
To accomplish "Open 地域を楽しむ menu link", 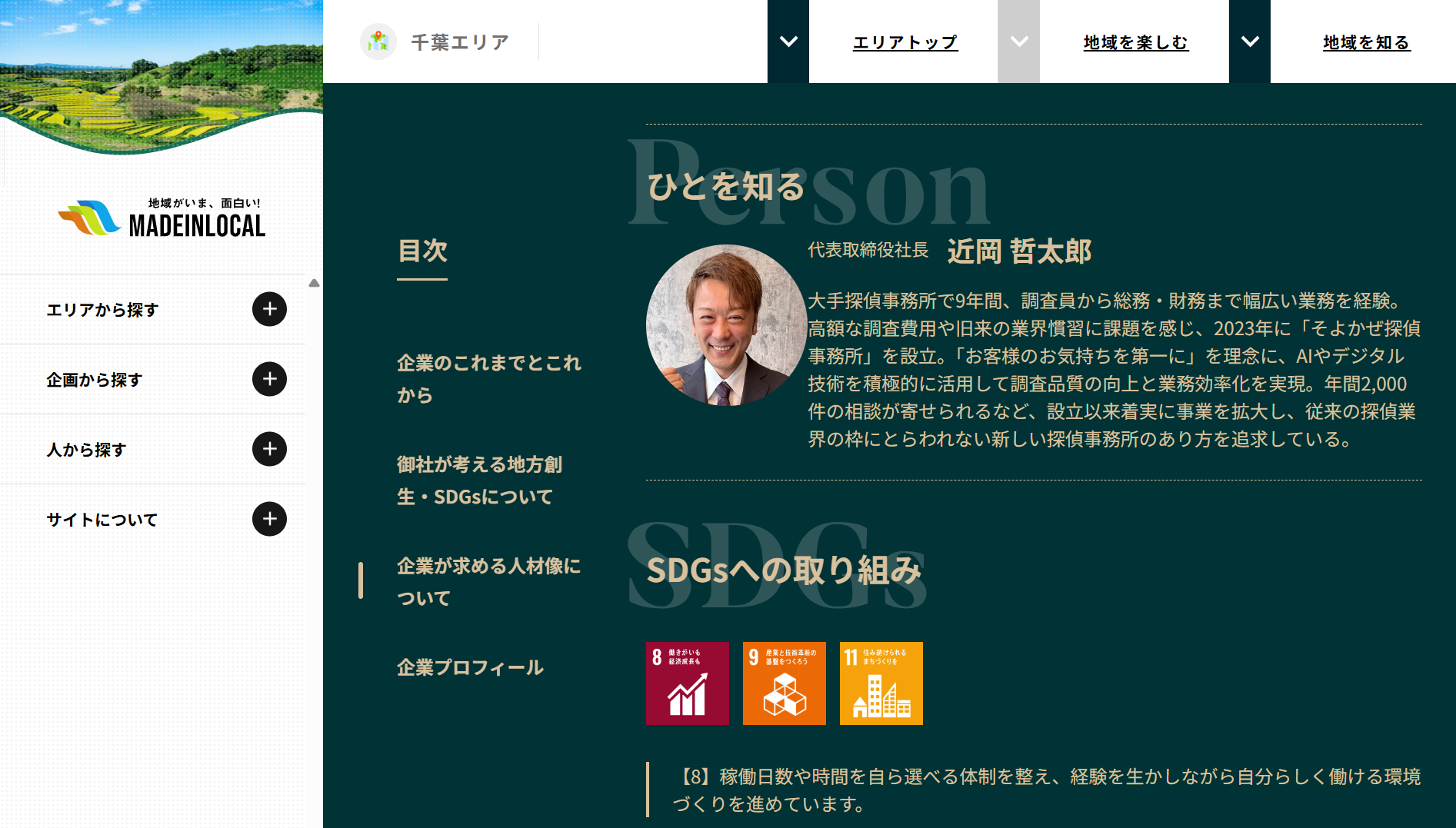I will coord(1136,42).
